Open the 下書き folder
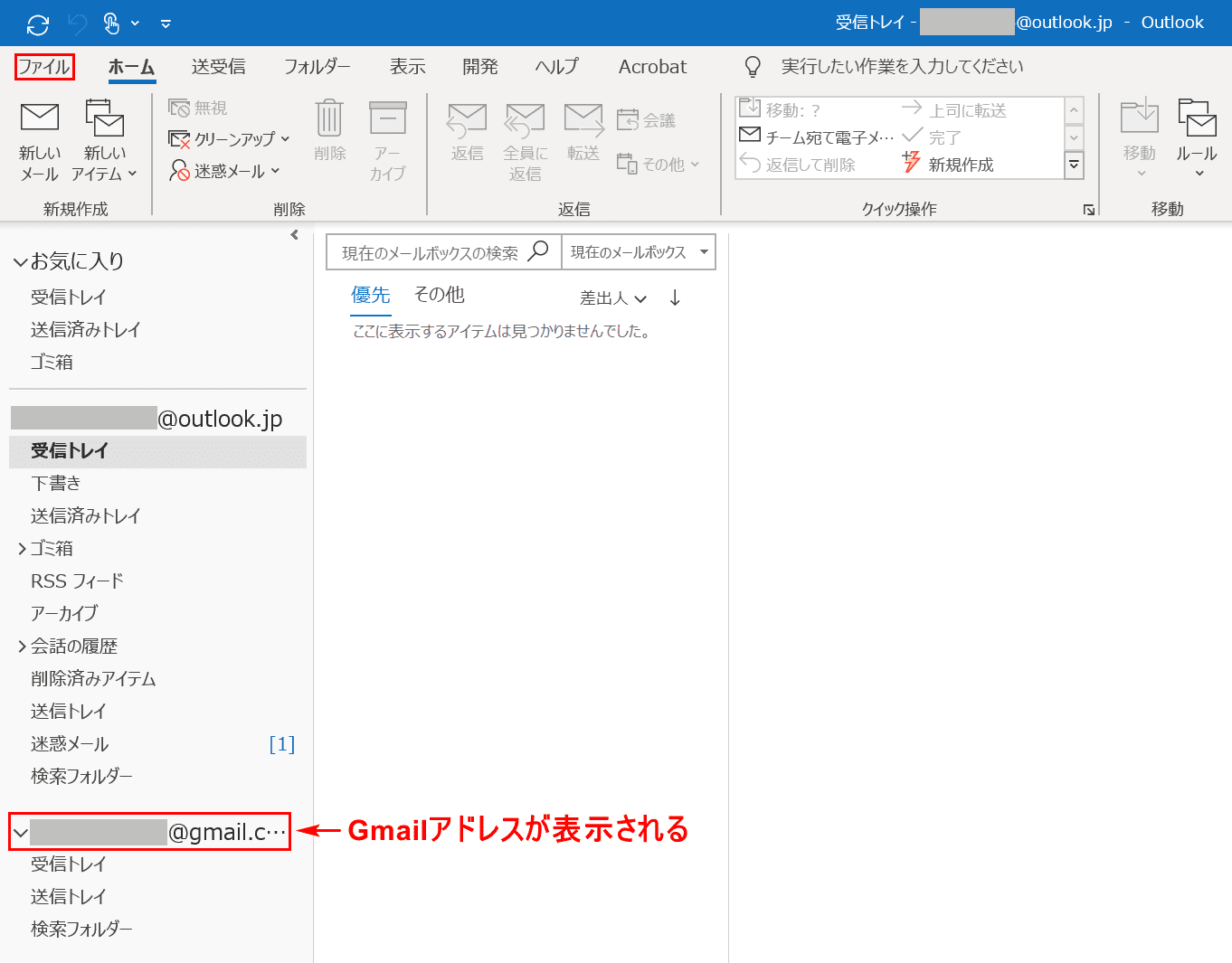The image size is (1232, 963). pos(56,483)
